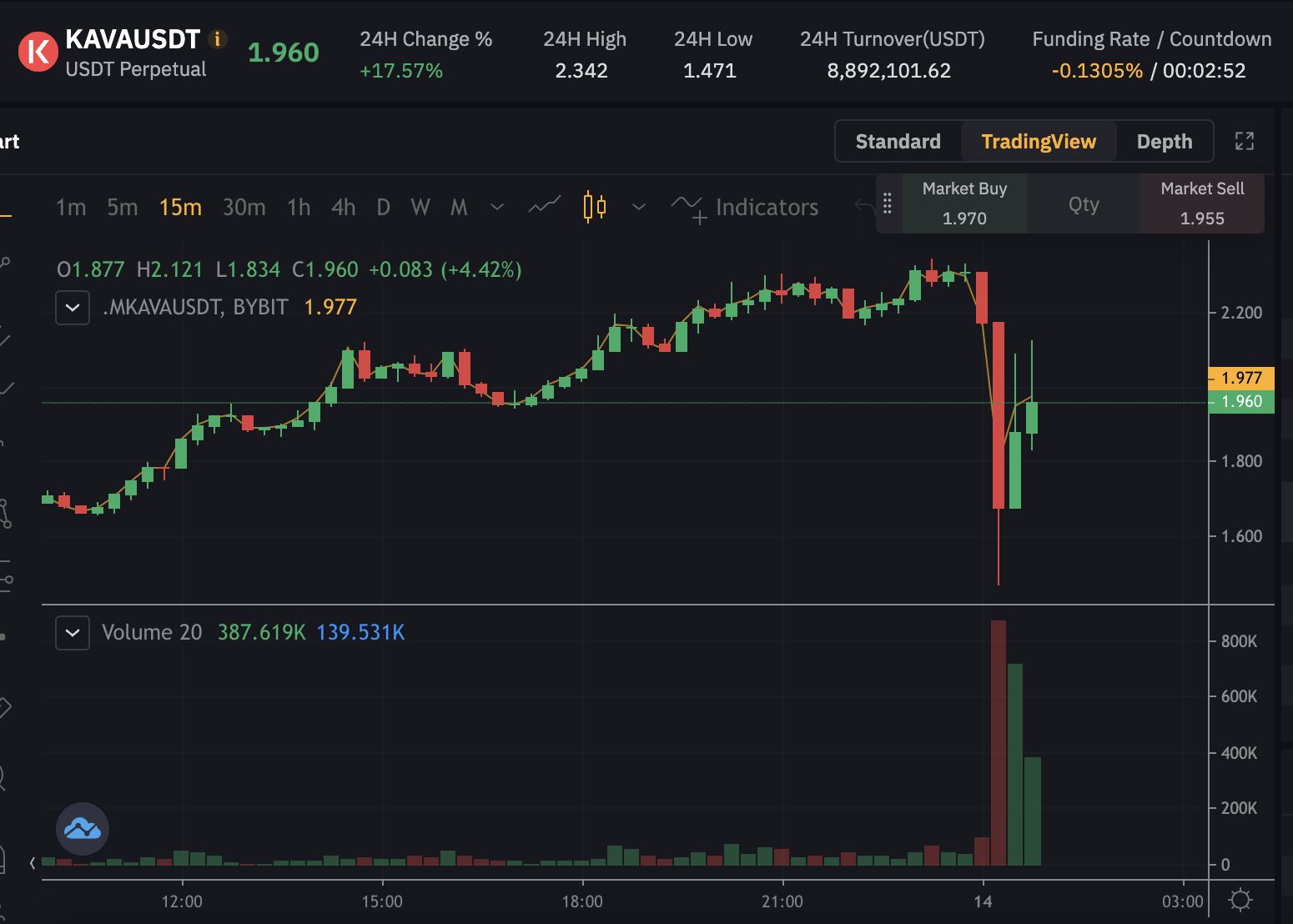Grab the trade panel drag handle
The width and height of the screenshot is (1293, 924).
[x=888, y=203]
